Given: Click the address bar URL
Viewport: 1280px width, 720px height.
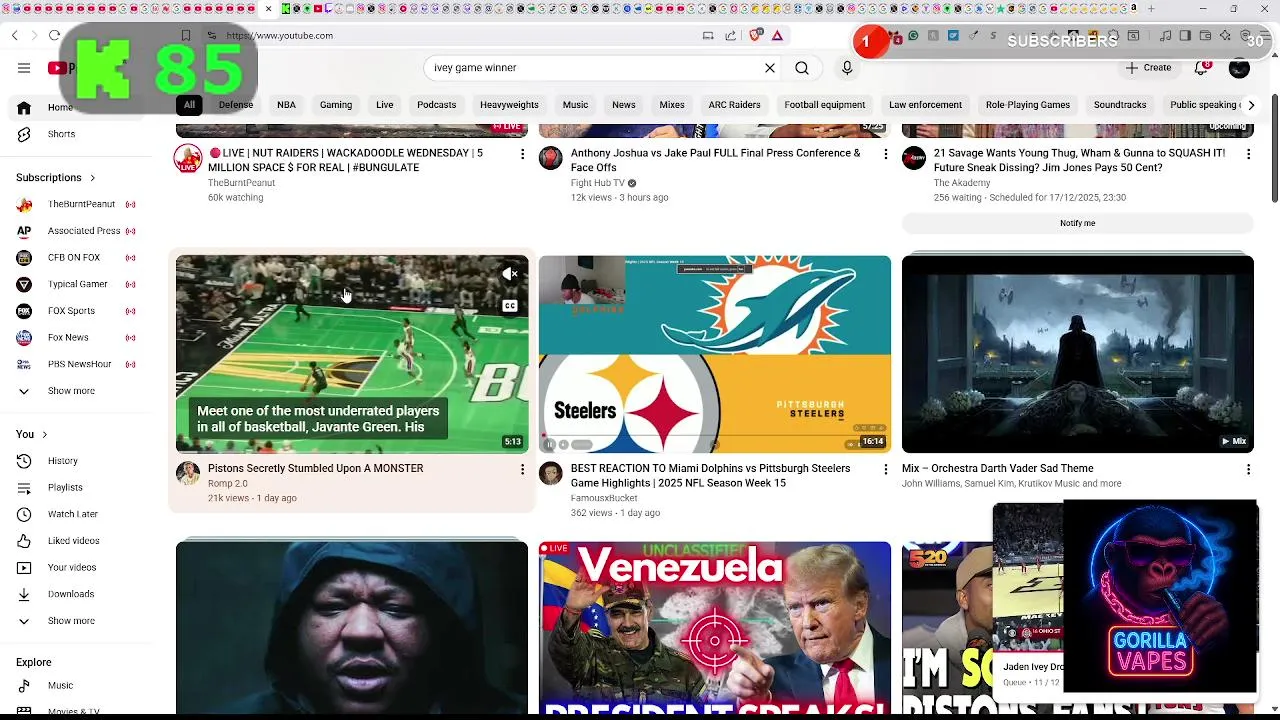Looking at the screenshot, I should point(279,35).
